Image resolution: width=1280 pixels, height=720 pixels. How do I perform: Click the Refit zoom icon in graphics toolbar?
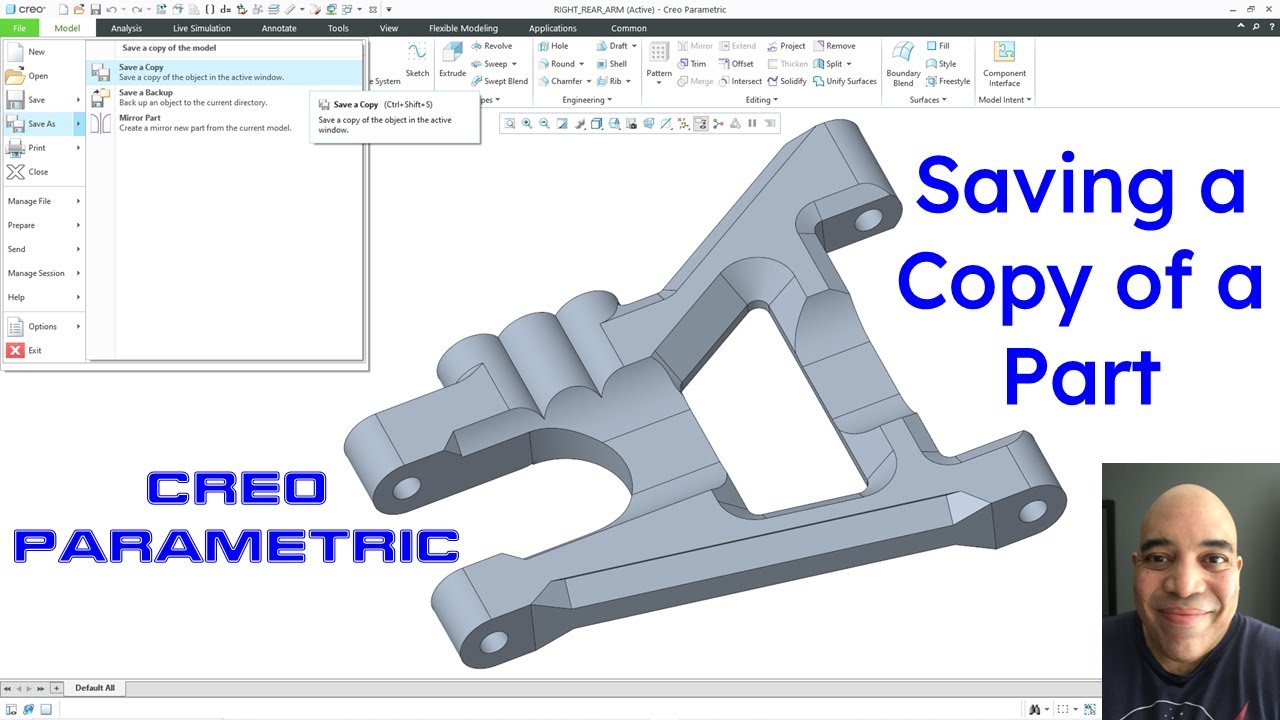510,124
